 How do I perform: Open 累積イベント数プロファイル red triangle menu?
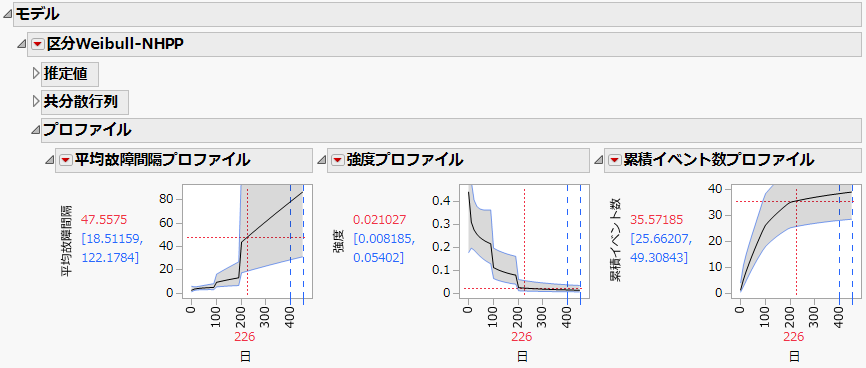(x=614, y=160)
